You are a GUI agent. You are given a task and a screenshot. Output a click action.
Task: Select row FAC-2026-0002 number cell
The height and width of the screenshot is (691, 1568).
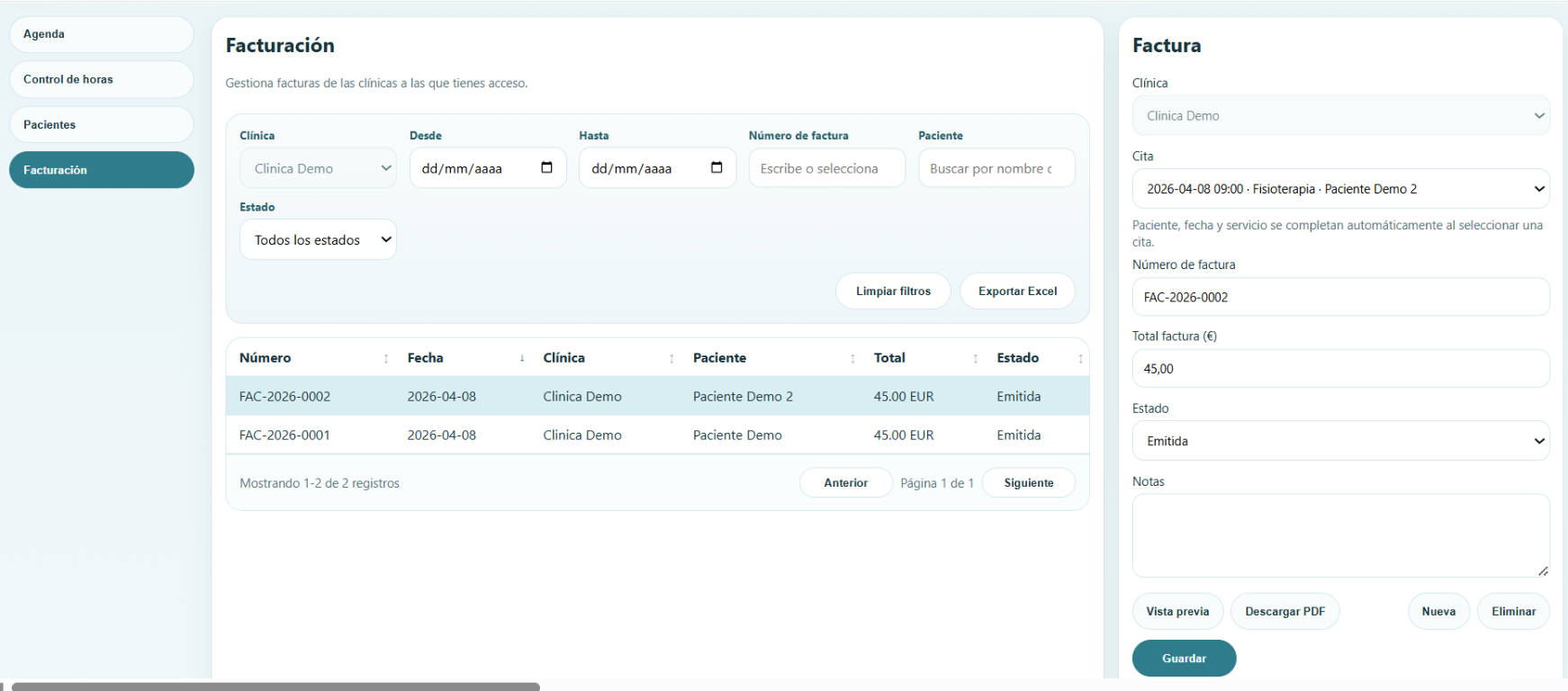pyautogui.click(x=284, y=396)
